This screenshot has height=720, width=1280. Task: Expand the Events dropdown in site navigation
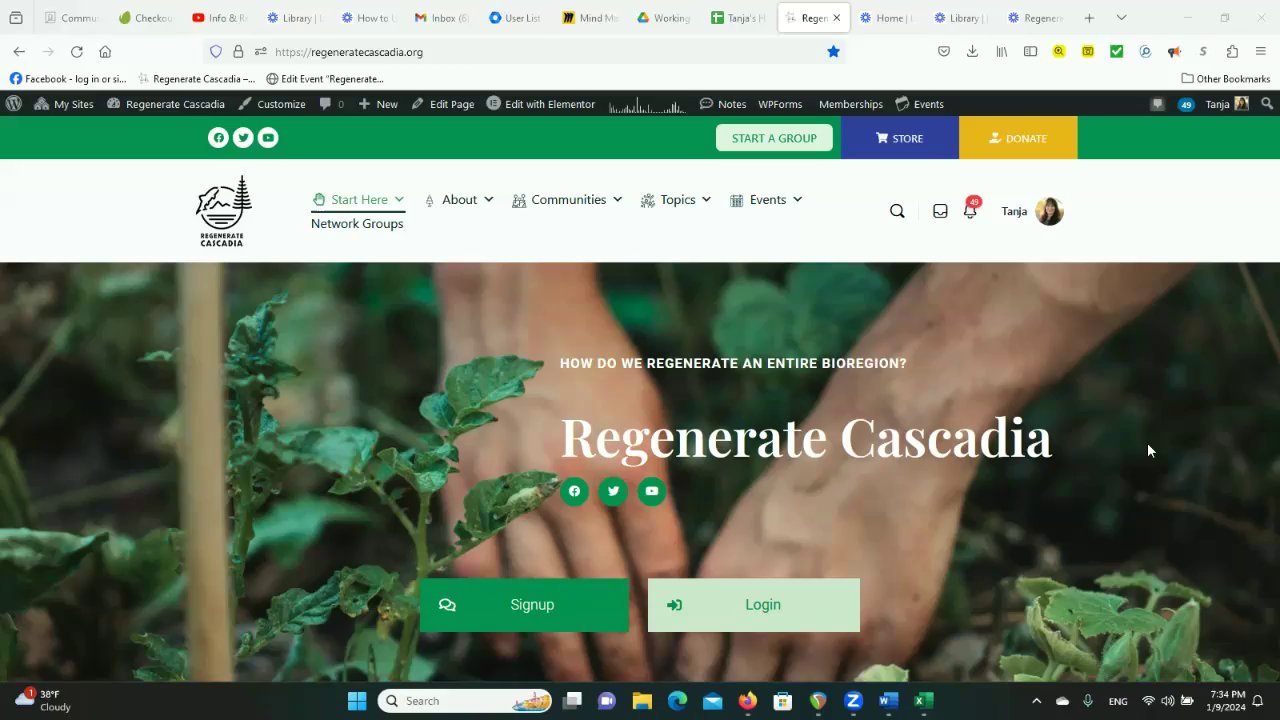766,200
